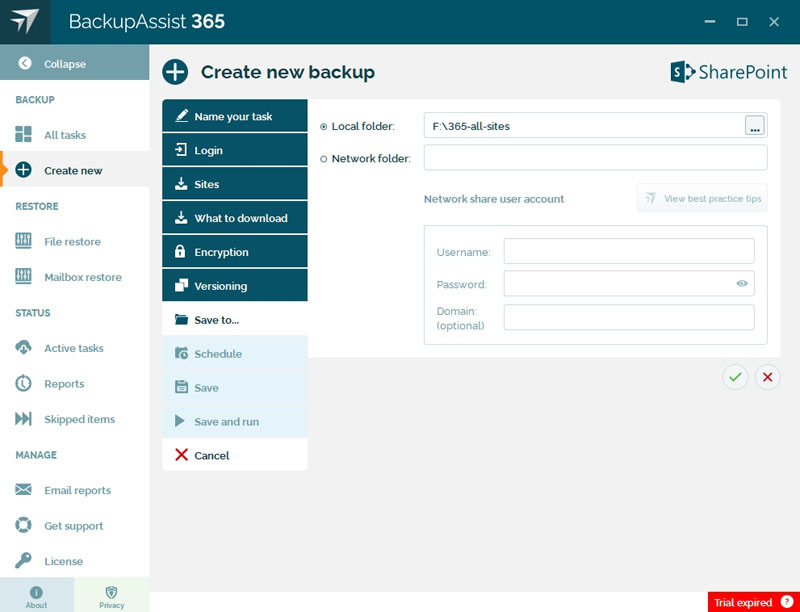Cancel the new backup wizard
The image size is (800, 612).
(x=235, y=455)
